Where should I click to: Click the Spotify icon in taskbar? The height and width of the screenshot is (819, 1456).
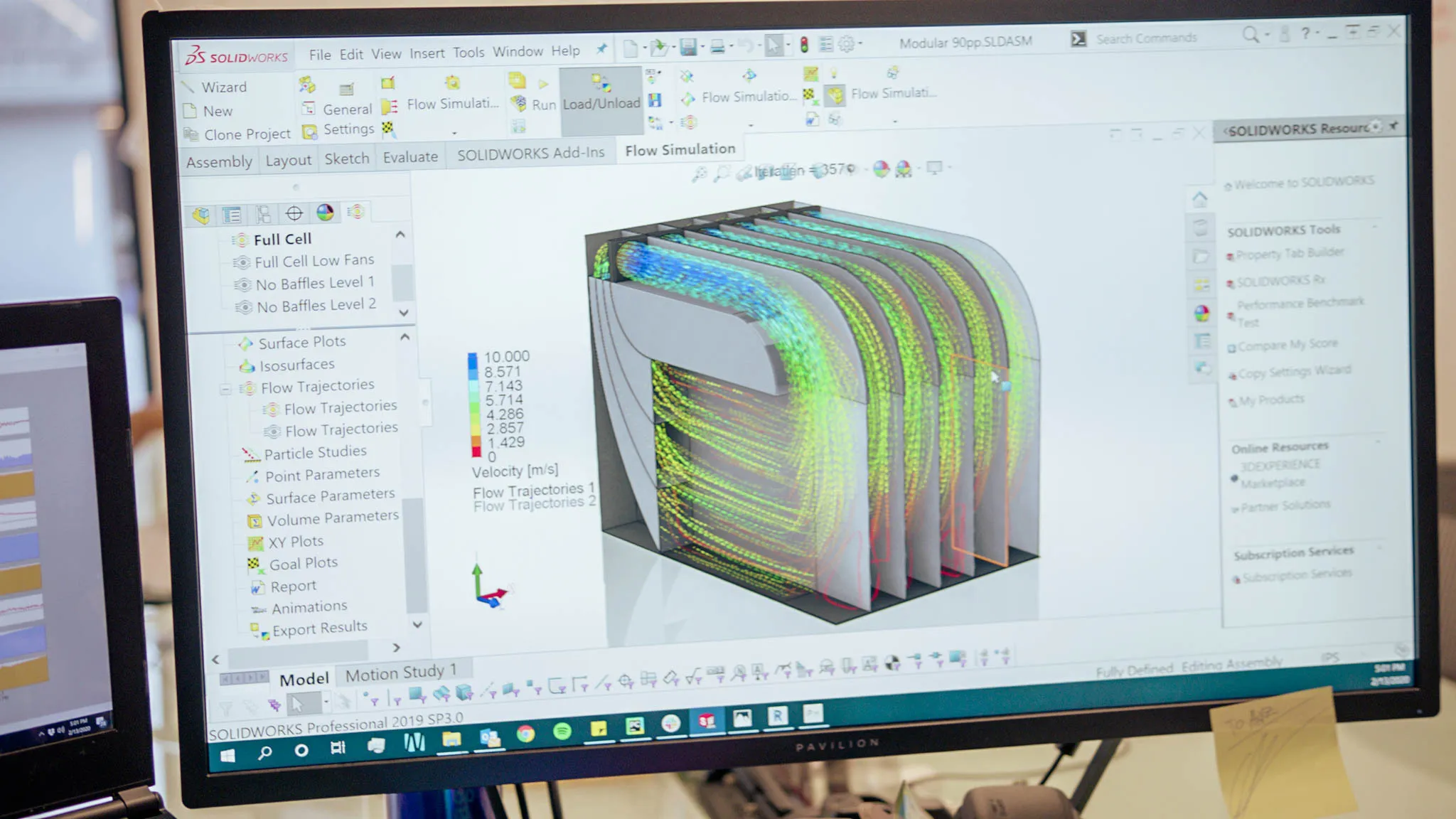pos(562,732)
